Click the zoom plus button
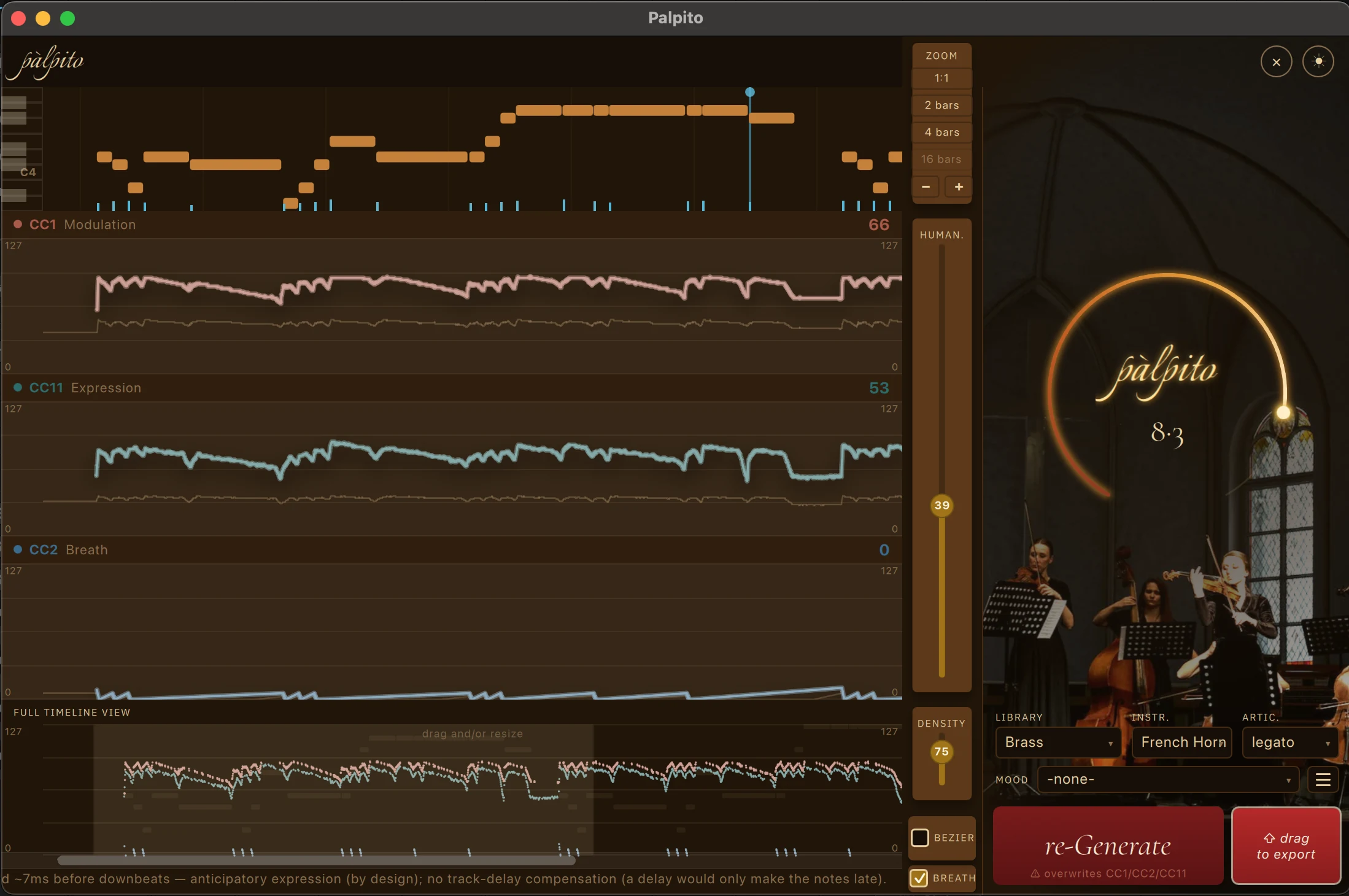 click(959, 187)
